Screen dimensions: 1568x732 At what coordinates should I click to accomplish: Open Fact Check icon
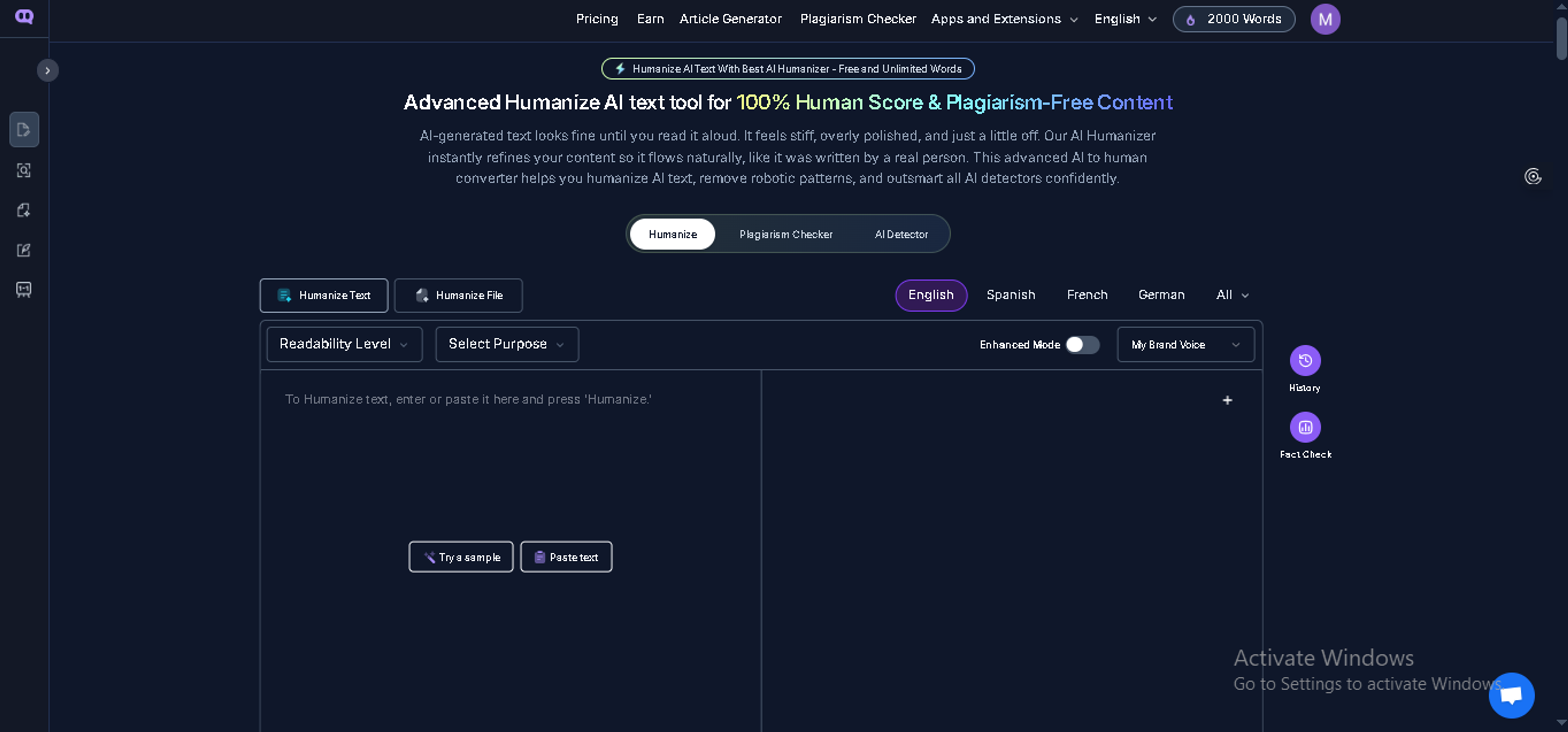coord(1305,427)
